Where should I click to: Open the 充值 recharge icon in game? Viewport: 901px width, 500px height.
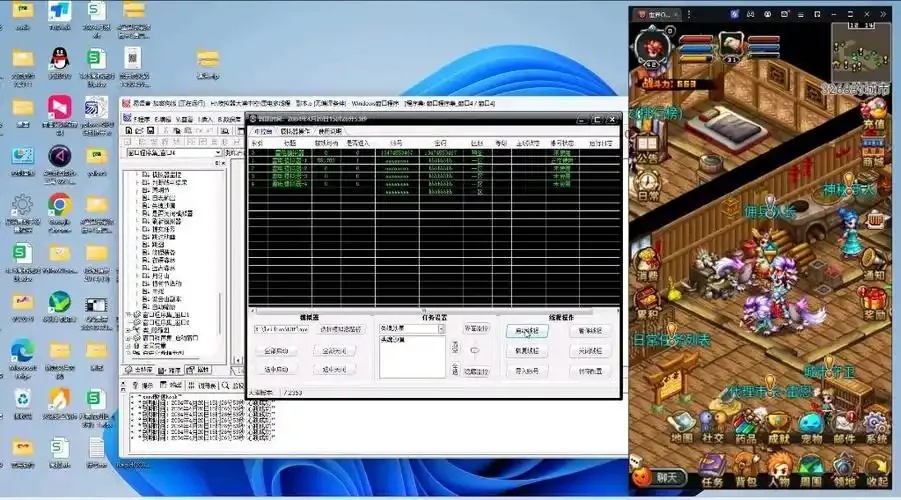point(874,114)
